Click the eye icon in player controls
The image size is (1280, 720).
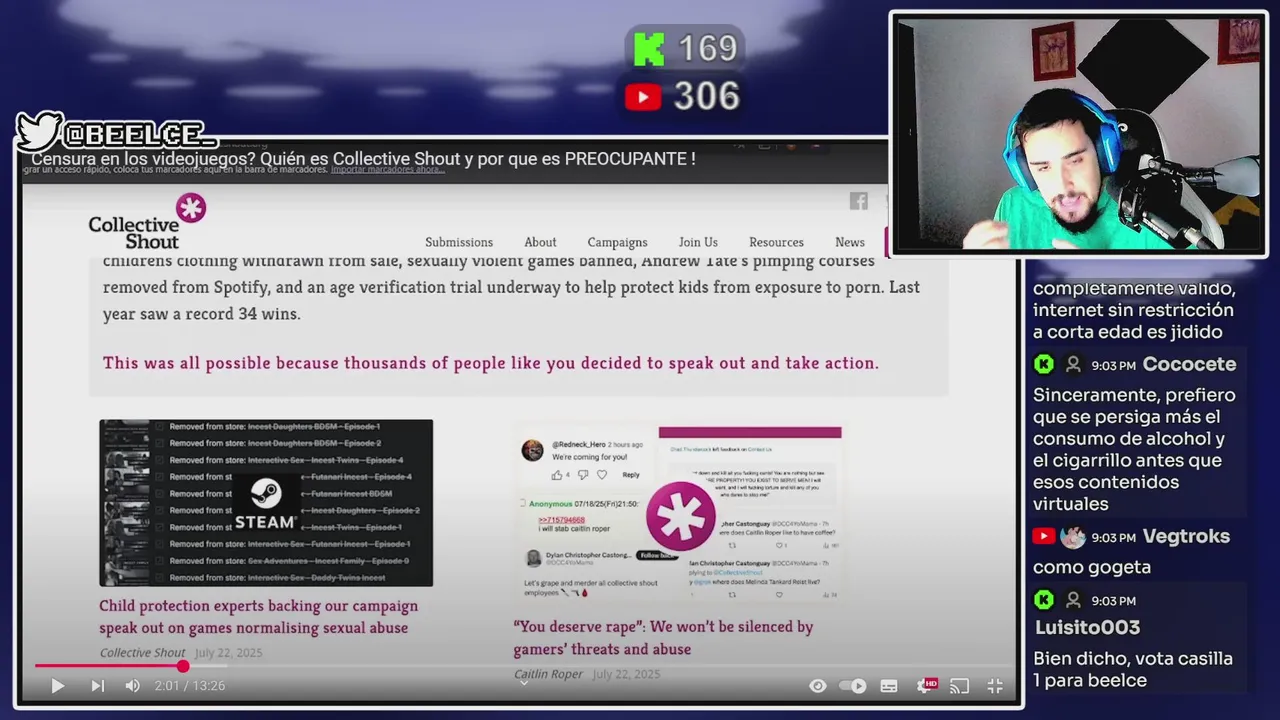coord(818,686)
